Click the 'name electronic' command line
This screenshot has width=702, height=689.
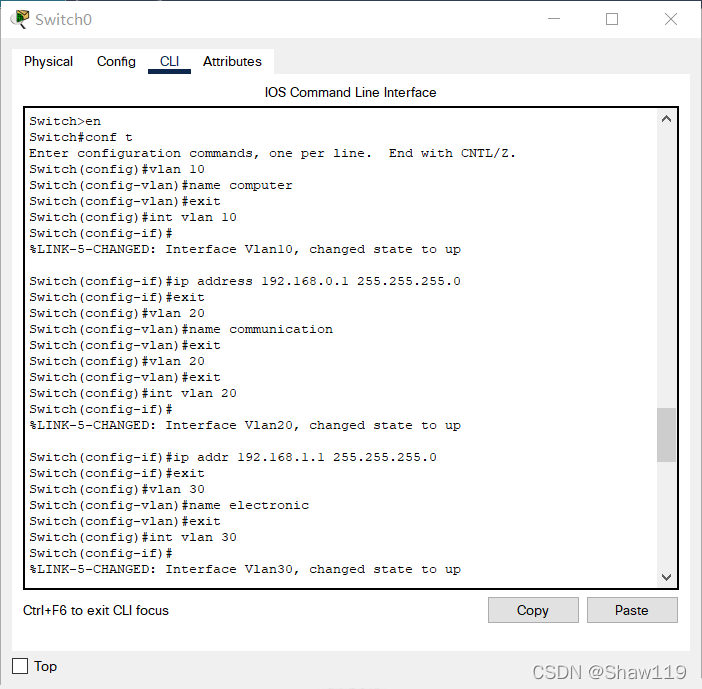point(169,505)
